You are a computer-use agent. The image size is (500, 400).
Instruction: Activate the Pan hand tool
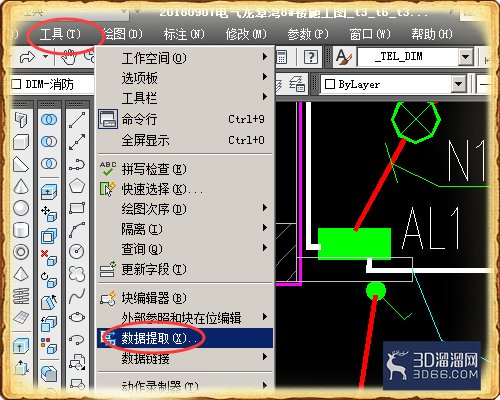coord(69,57)
